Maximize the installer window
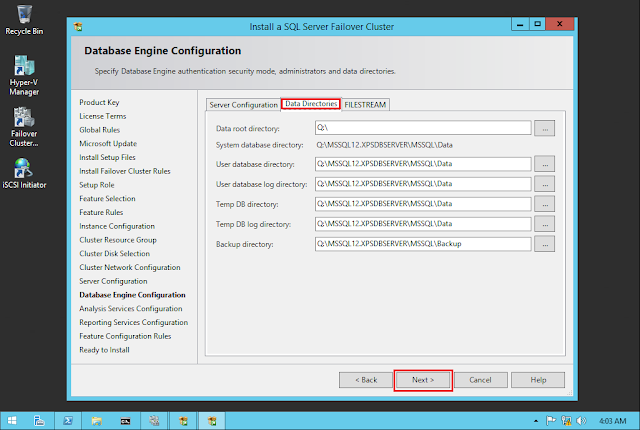Image resolution: width=640 pixels, height=430 pixels. coord(538,24)
